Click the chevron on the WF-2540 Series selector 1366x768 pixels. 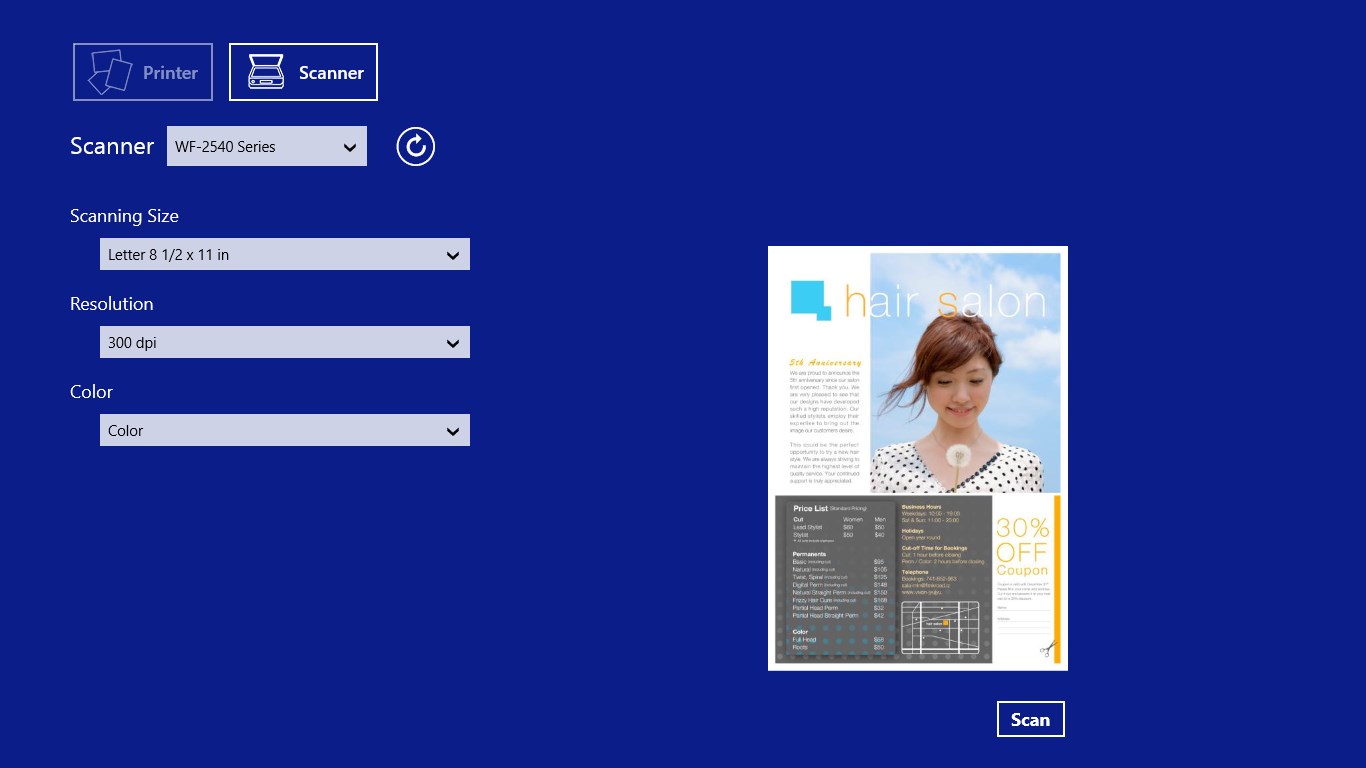click(351, 146)
